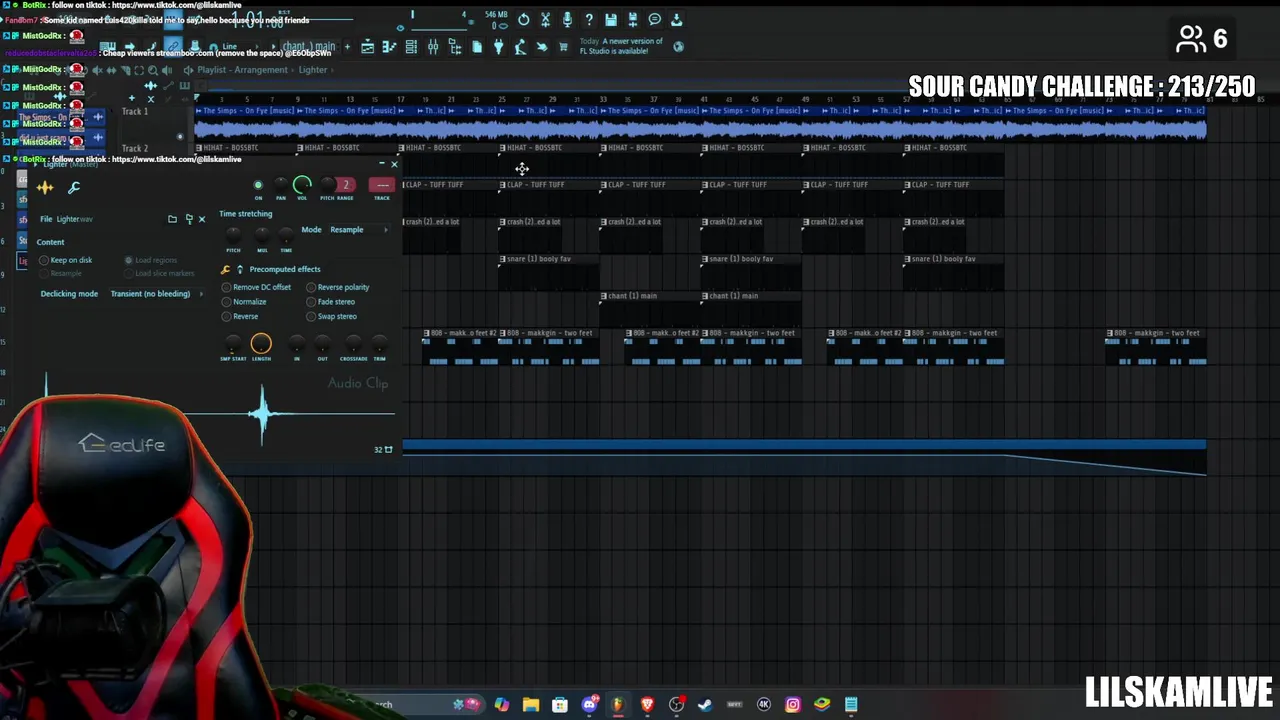
Task: Click Arrangement in playlist breadcrumb
Action: pos(262,70)
